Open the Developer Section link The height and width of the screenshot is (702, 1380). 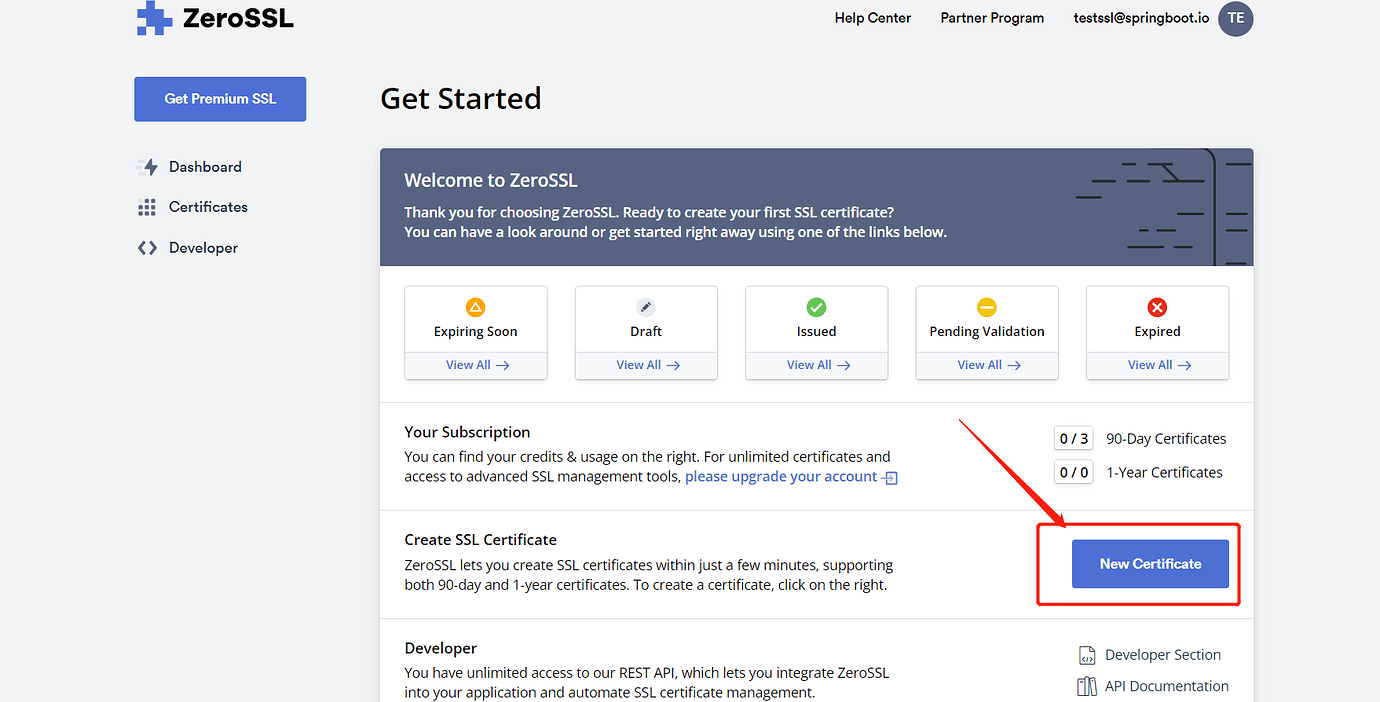[1163, 655]
